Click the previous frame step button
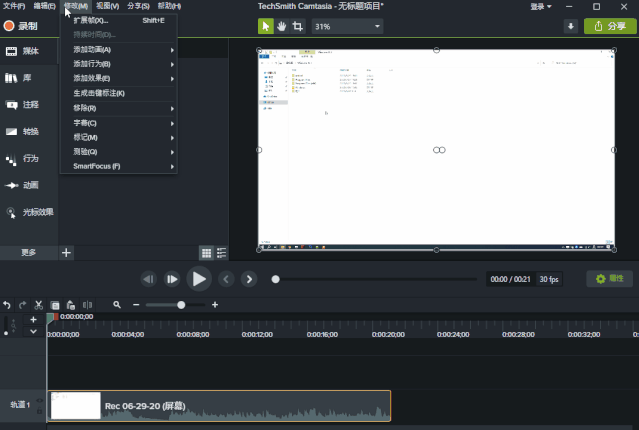 [149, 279]
